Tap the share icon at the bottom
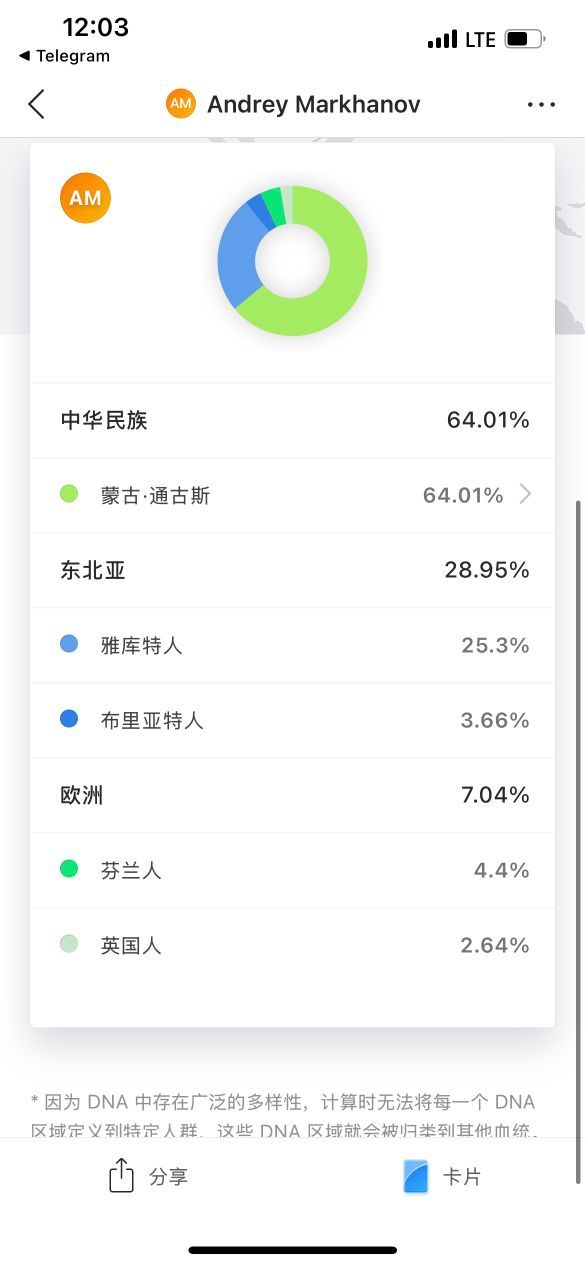This screenshot has width=585, height=1266. [x=121, y=1175]
